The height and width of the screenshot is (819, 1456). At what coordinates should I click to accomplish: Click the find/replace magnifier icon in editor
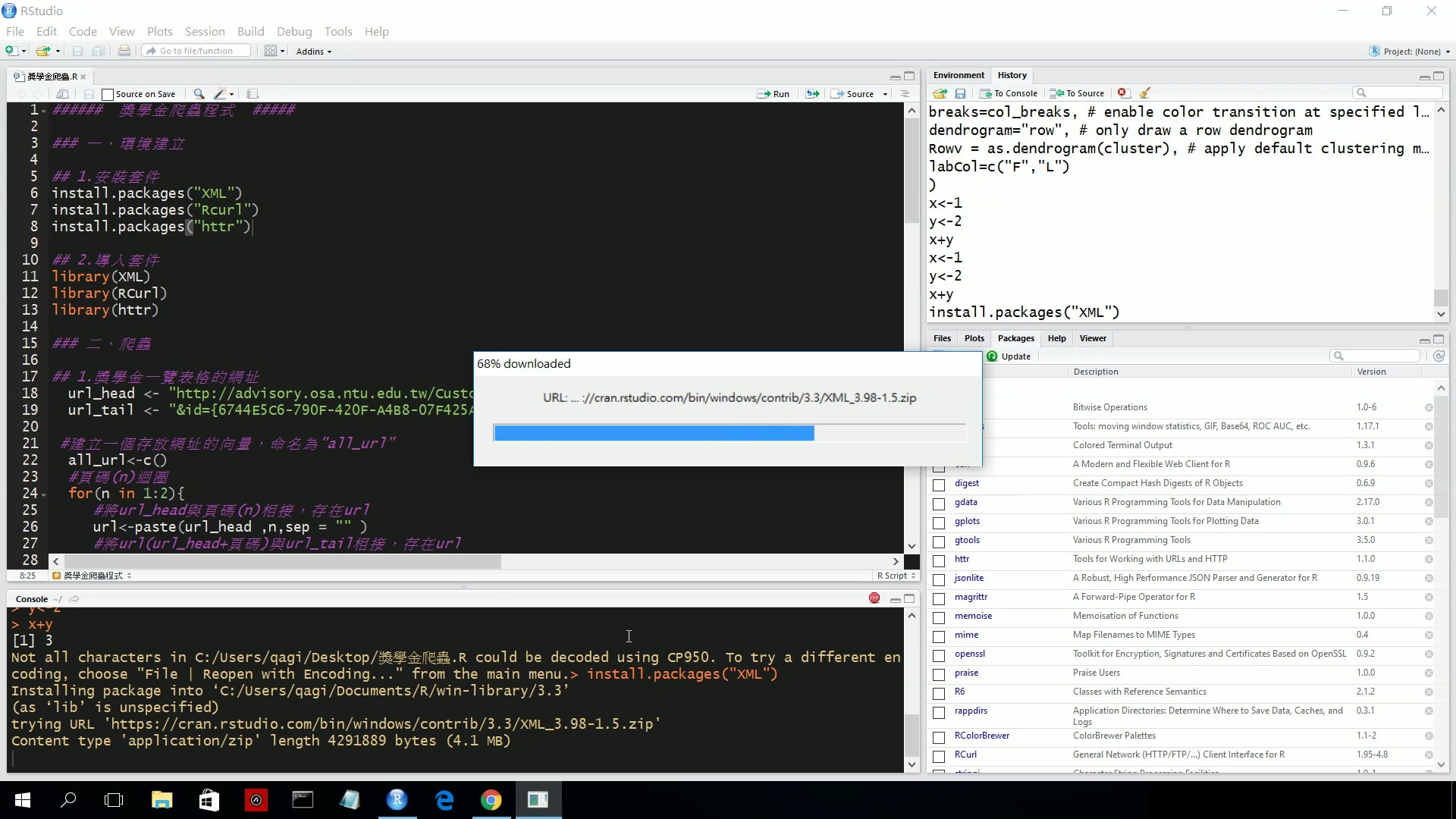pyautogui.click(x=199, y=94)
